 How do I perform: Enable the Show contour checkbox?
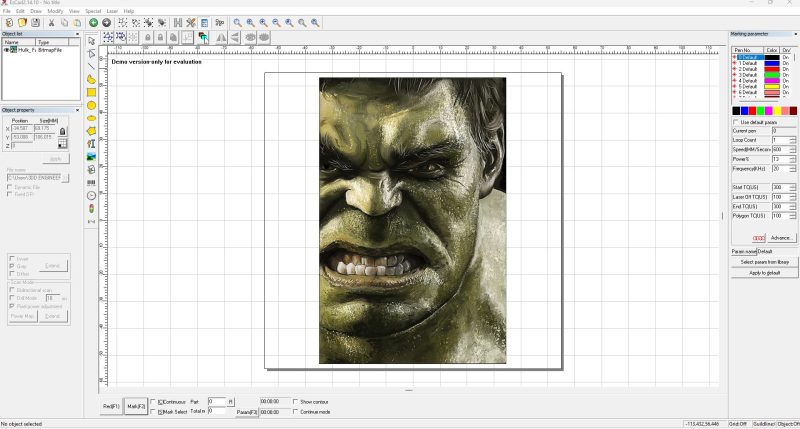coord(295,402)
